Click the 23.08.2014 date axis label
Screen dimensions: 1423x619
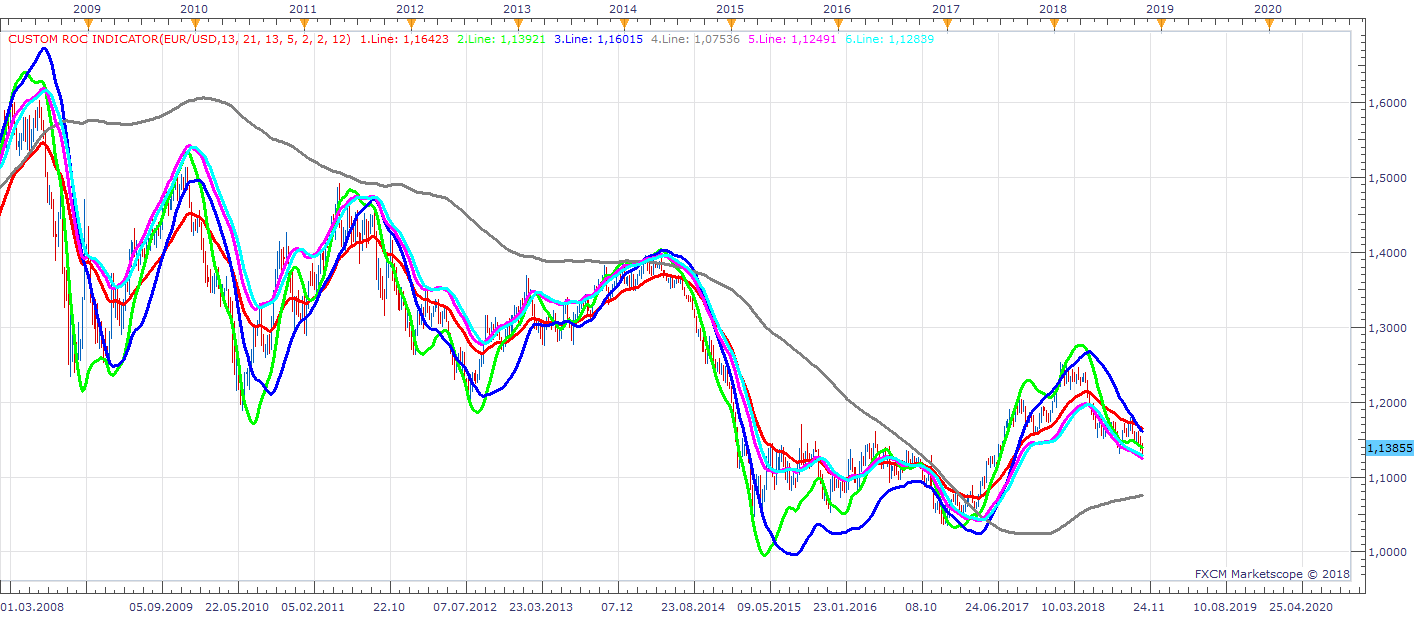[x=692, y=606]
